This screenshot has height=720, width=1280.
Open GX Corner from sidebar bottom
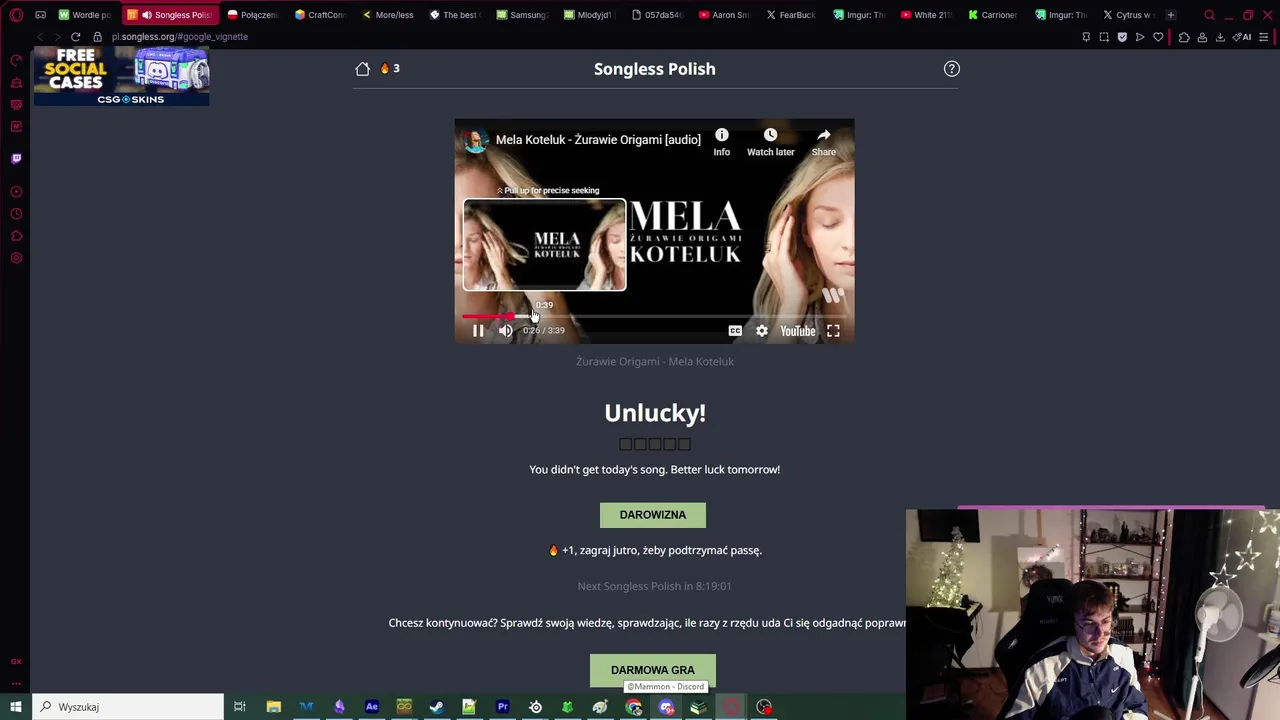[16, 661]
